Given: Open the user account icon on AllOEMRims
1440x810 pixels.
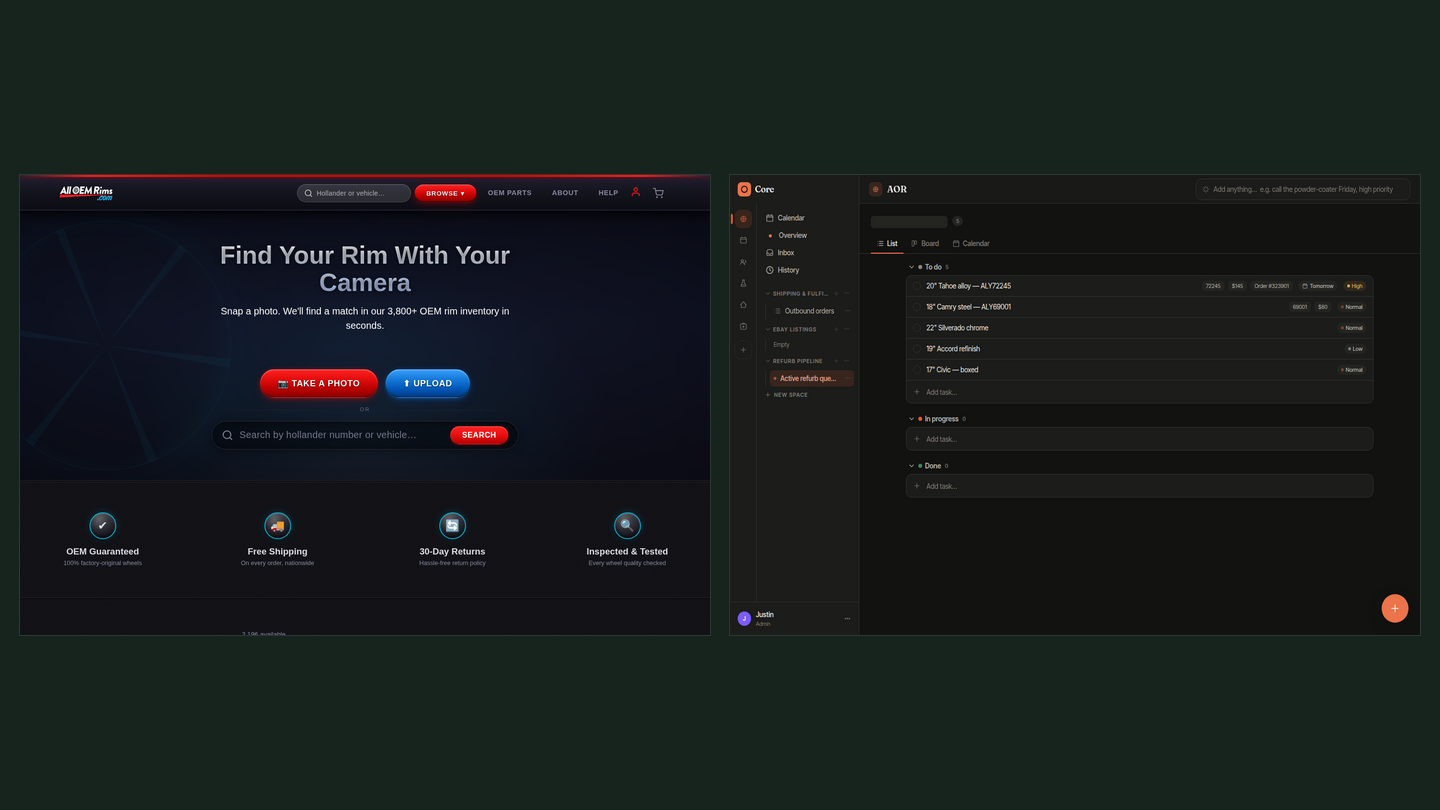Looking at the screenshot, I should [x=635, y=192].
